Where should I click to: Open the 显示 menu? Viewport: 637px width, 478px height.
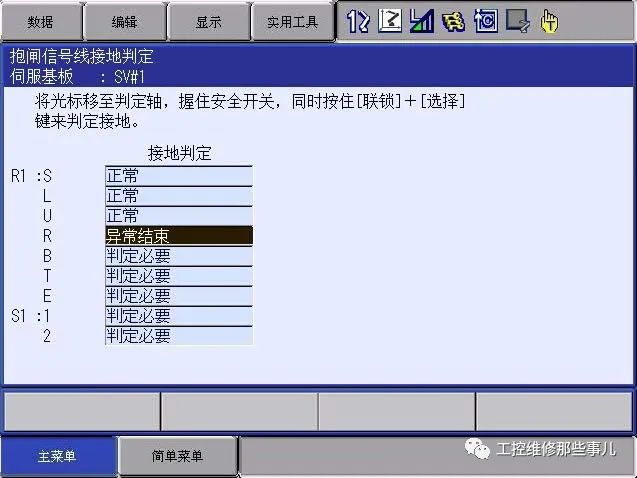(x=208, y=22)
